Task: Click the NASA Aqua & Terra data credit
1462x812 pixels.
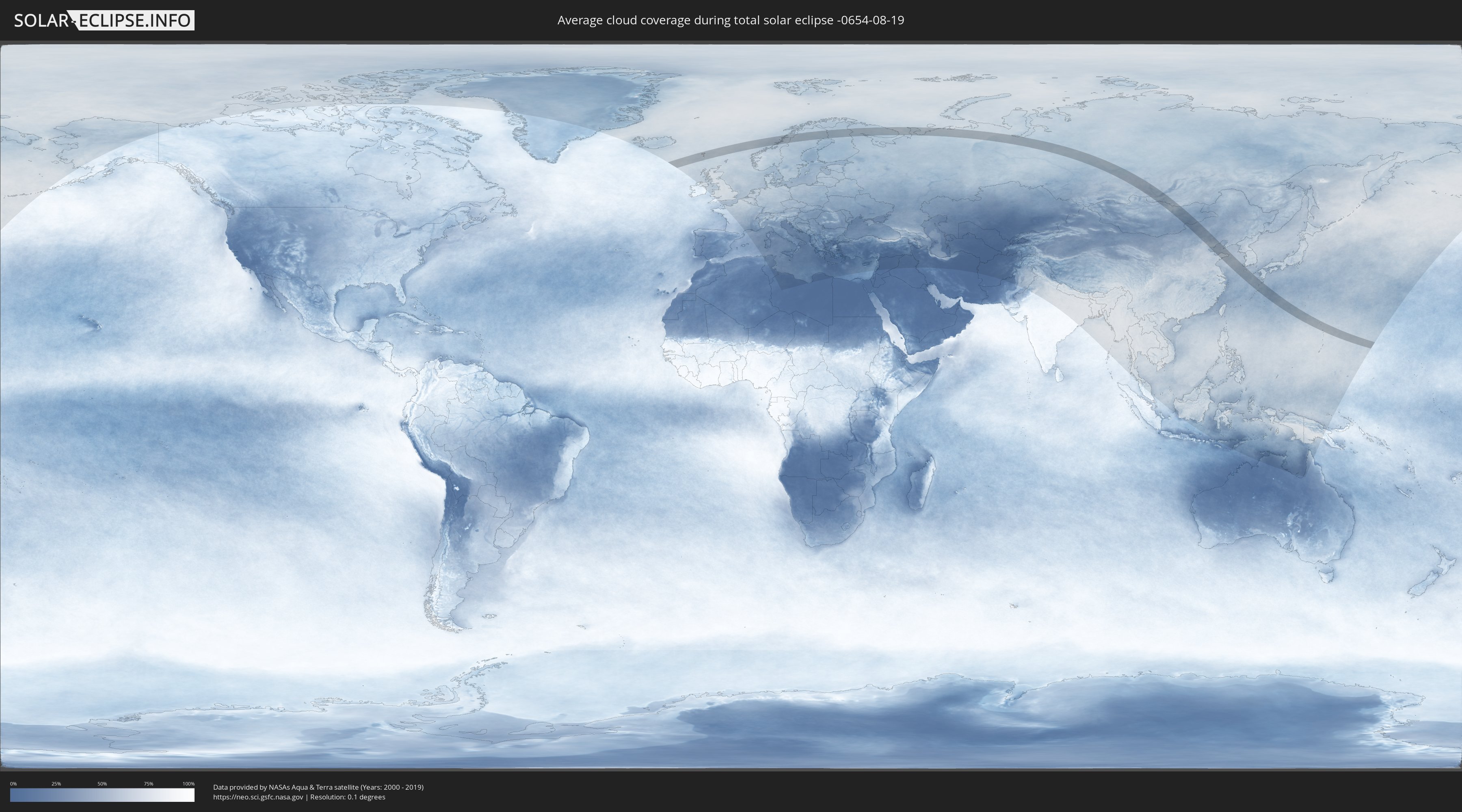Action: pyautogui.click(x=318, y=787)
